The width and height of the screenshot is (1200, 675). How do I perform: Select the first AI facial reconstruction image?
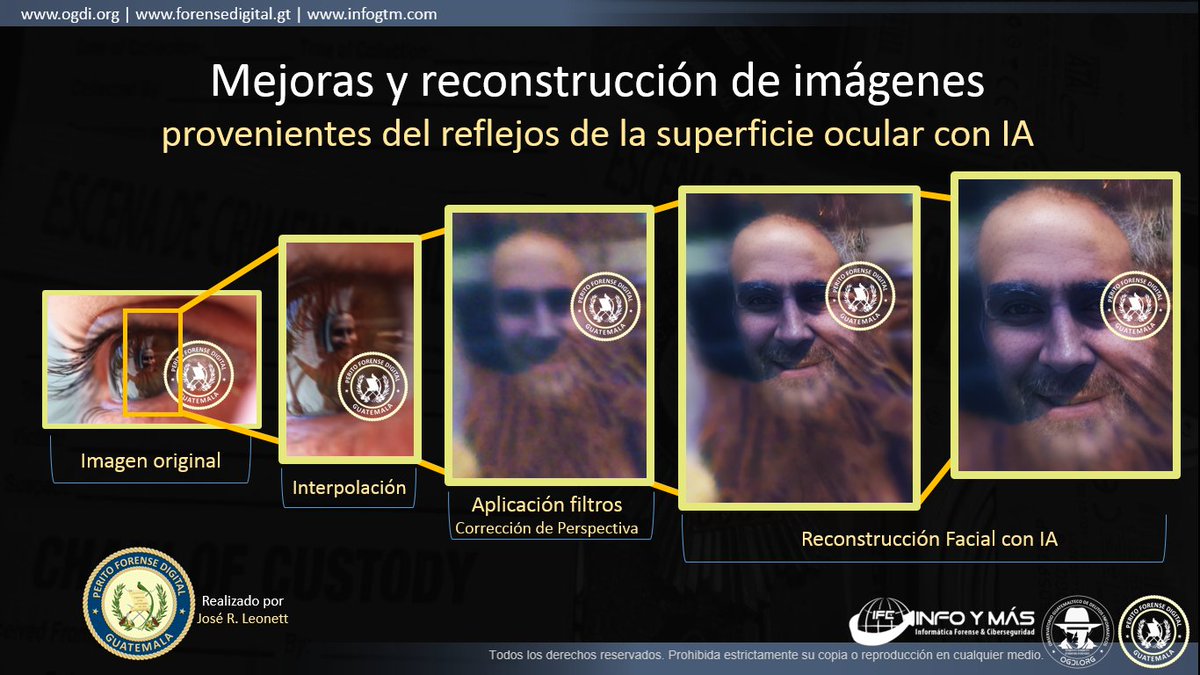click(x=799, y=348)
